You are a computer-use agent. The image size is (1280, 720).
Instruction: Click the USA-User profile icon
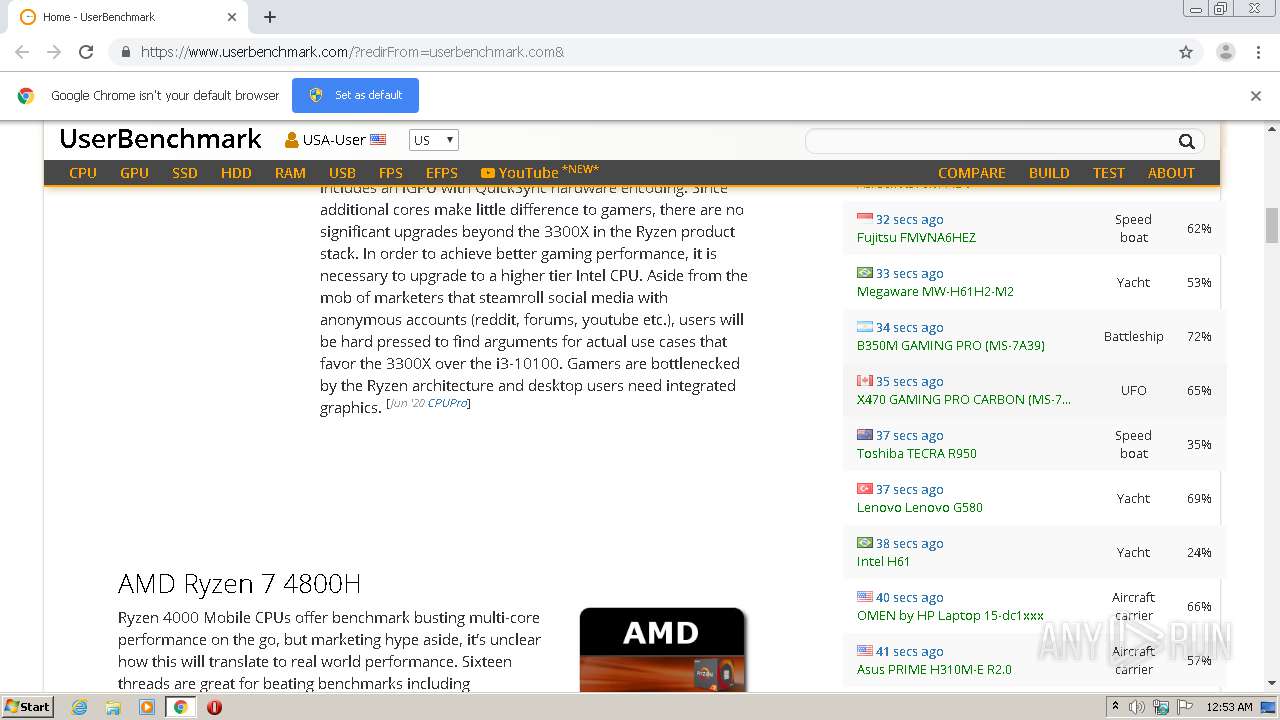coord(291,140)
